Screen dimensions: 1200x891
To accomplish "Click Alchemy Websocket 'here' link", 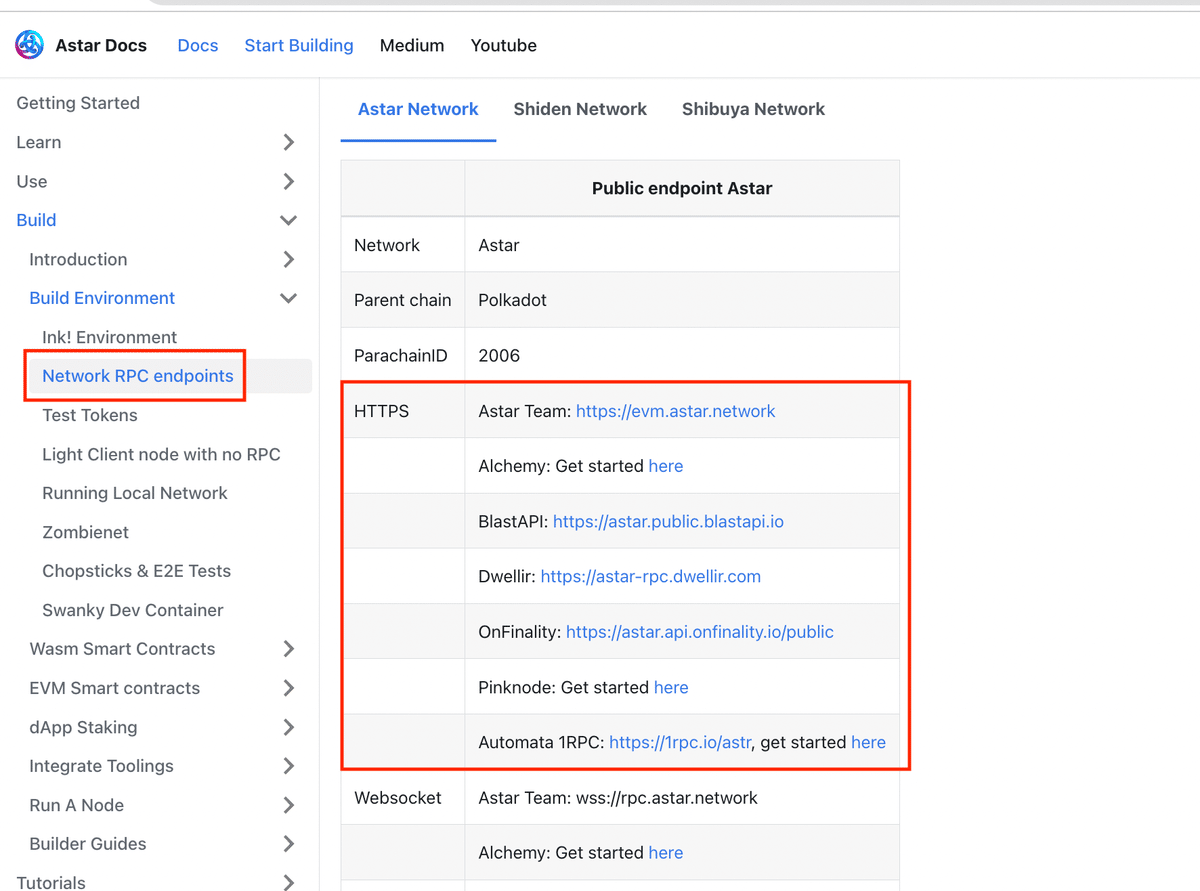I will [666, 853].
